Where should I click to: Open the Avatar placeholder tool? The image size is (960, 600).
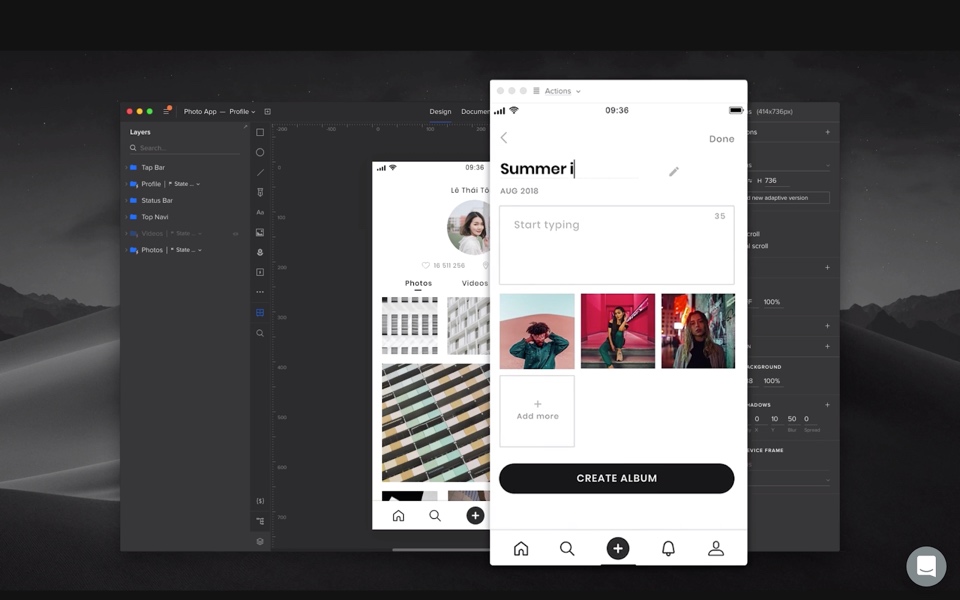[x=260, y=252]
